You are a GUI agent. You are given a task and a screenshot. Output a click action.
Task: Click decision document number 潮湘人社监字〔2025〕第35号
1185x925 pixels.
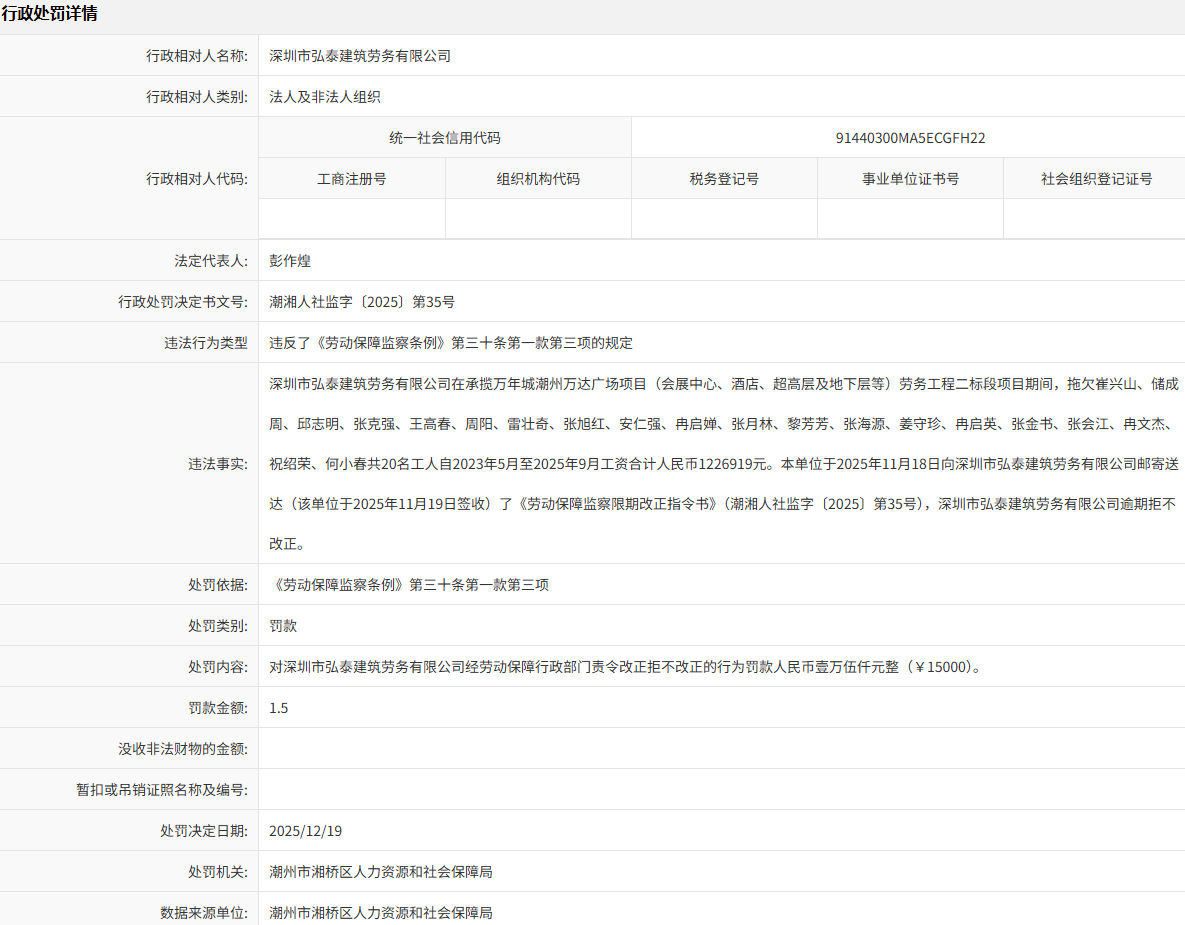pos(362,302)
